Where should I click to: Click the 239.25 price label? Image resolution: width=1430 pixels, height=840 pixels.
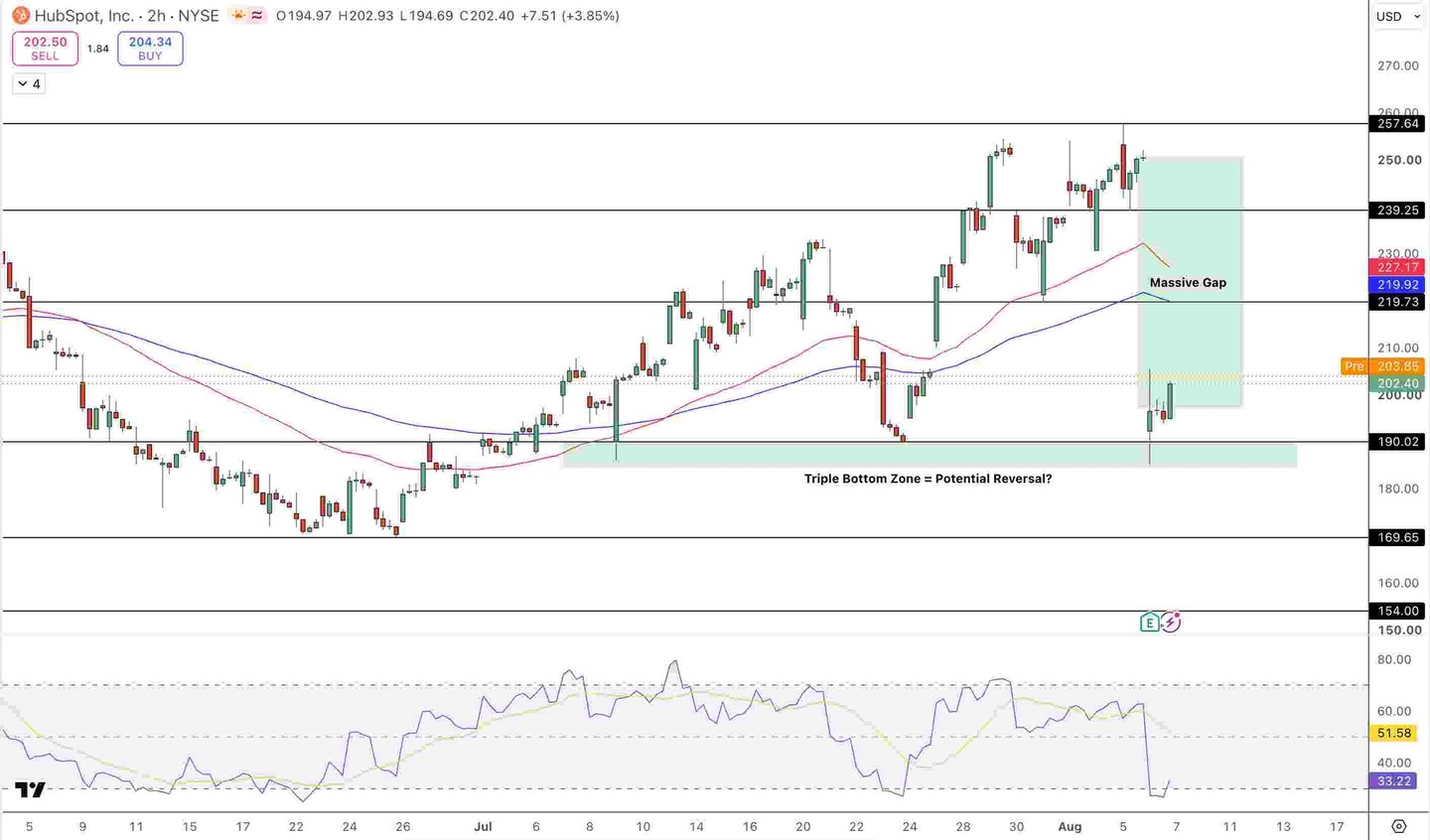tap(1398, 210)
